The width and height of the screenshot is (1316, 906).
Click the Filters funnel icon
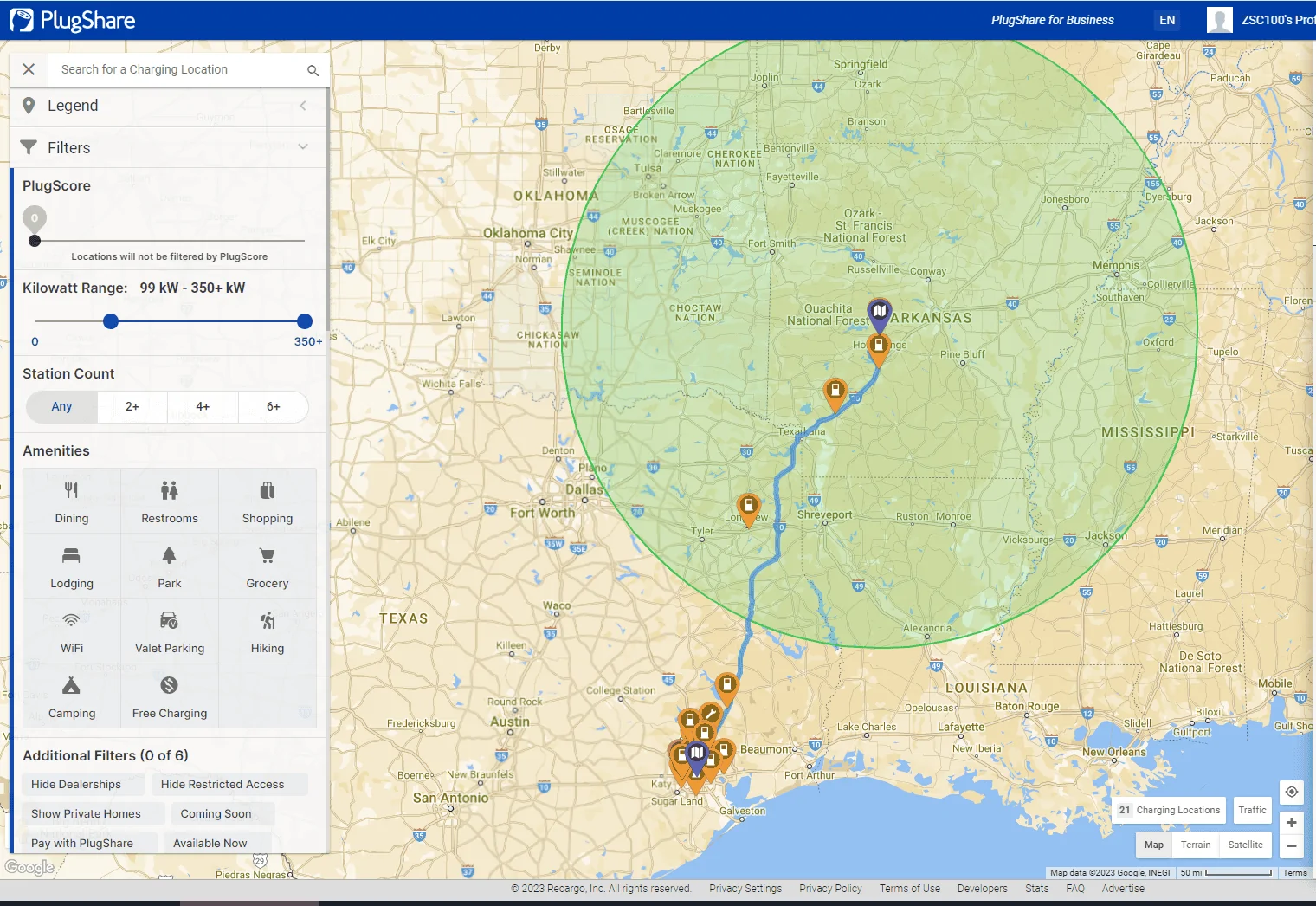(29, 147)
